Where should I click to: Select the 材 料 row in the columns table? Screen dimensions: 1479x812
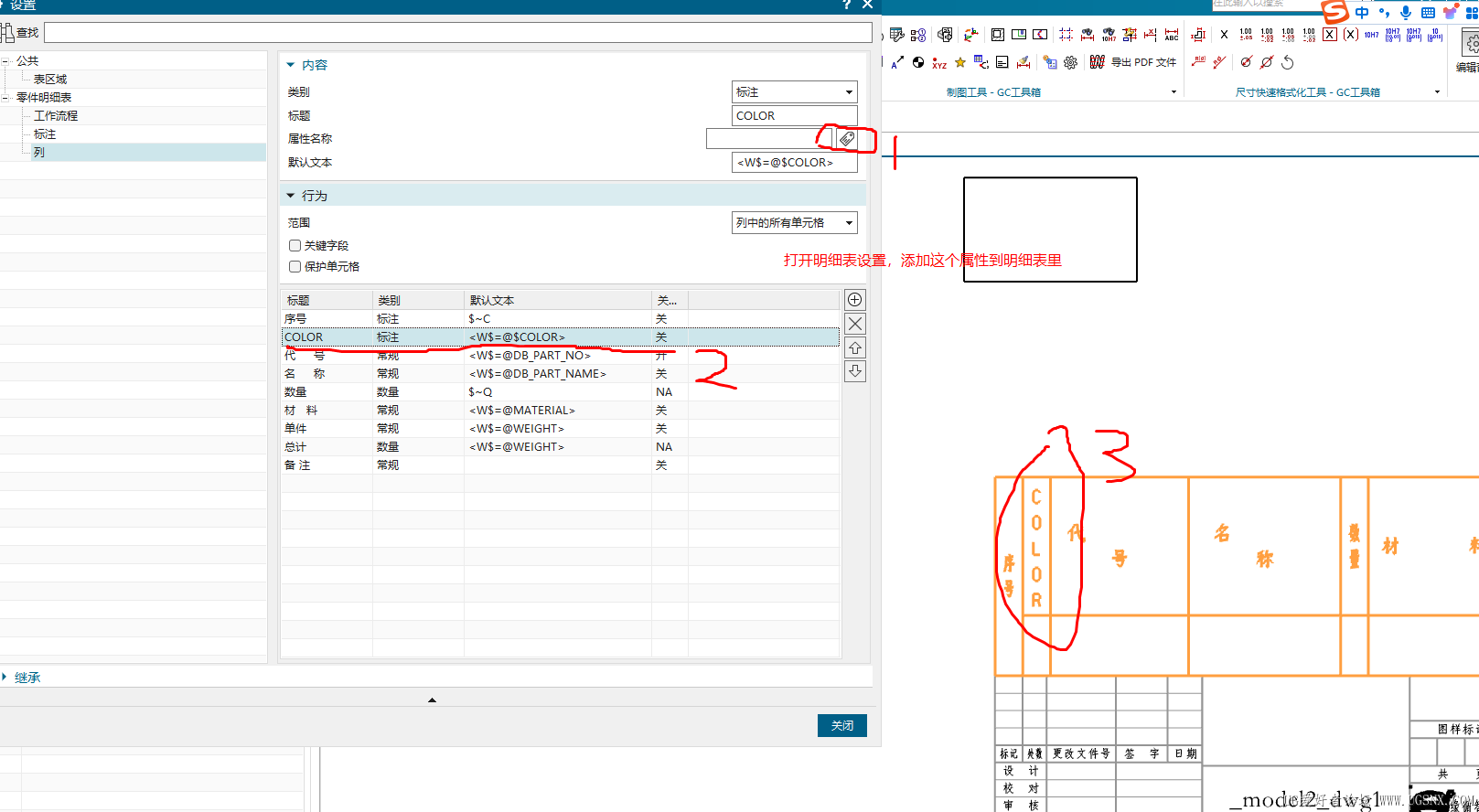tap(560, 411)
